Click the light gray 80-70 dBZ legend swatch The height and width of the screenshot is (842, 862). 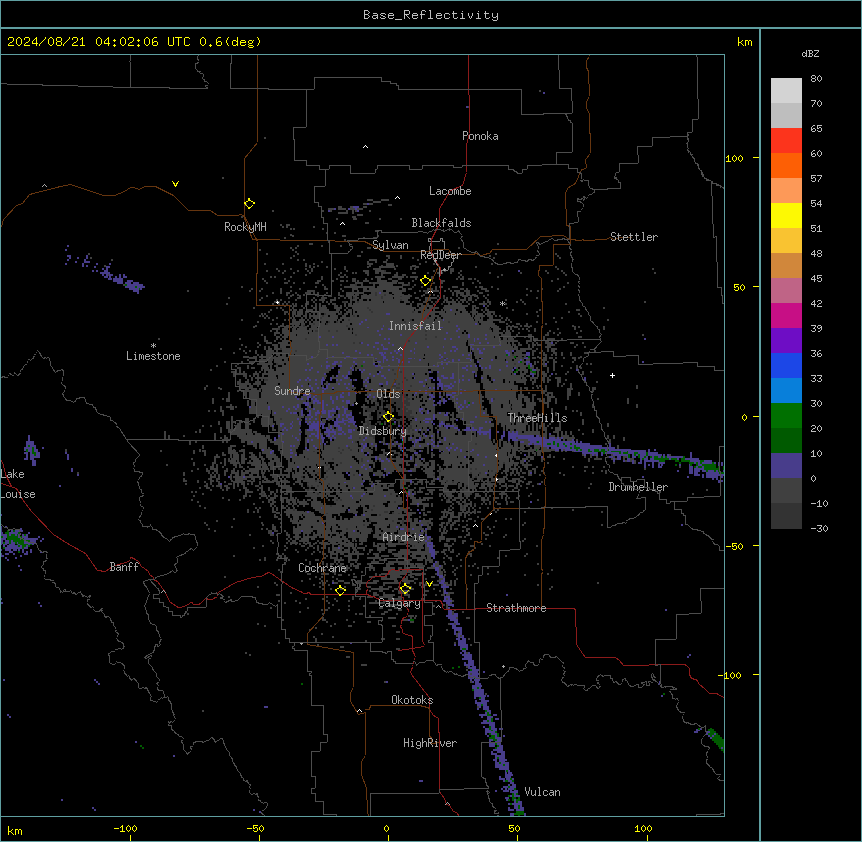(x=786, y=91)
